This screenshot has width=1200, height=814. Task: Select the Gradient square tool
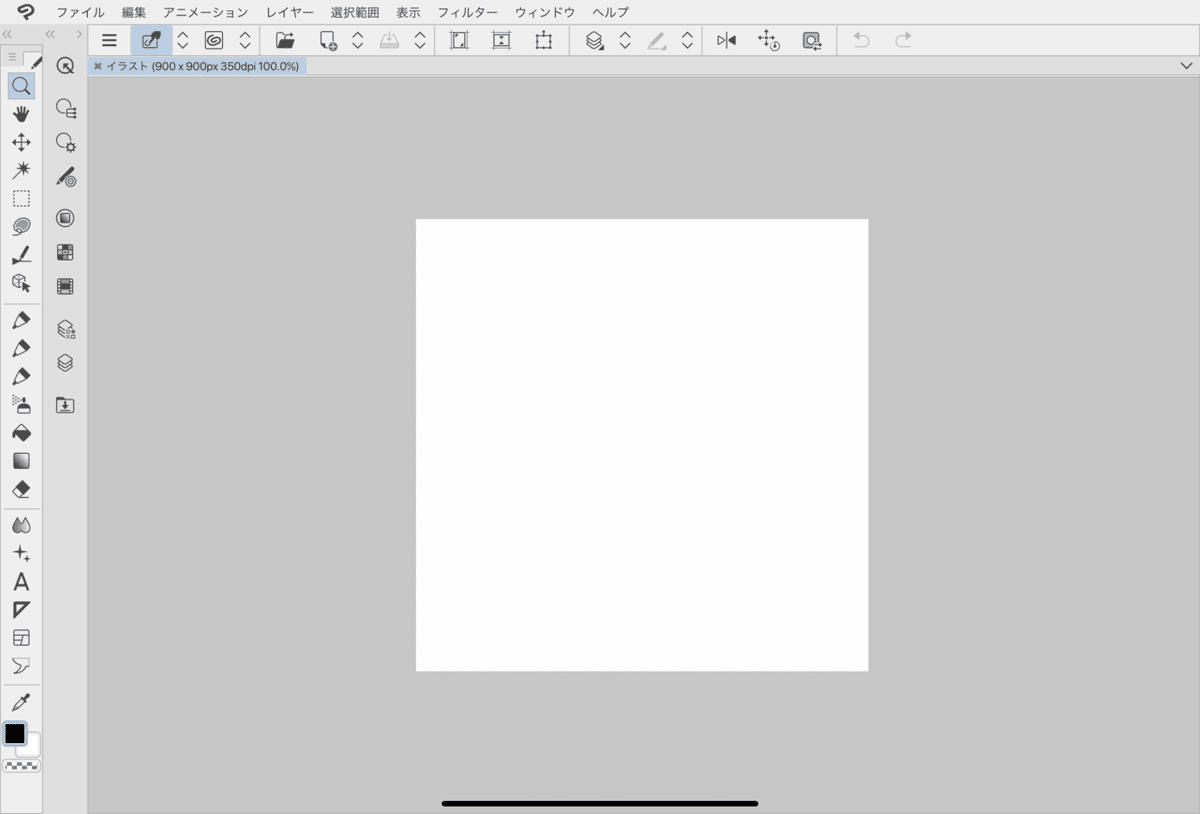tap(21, 461)
